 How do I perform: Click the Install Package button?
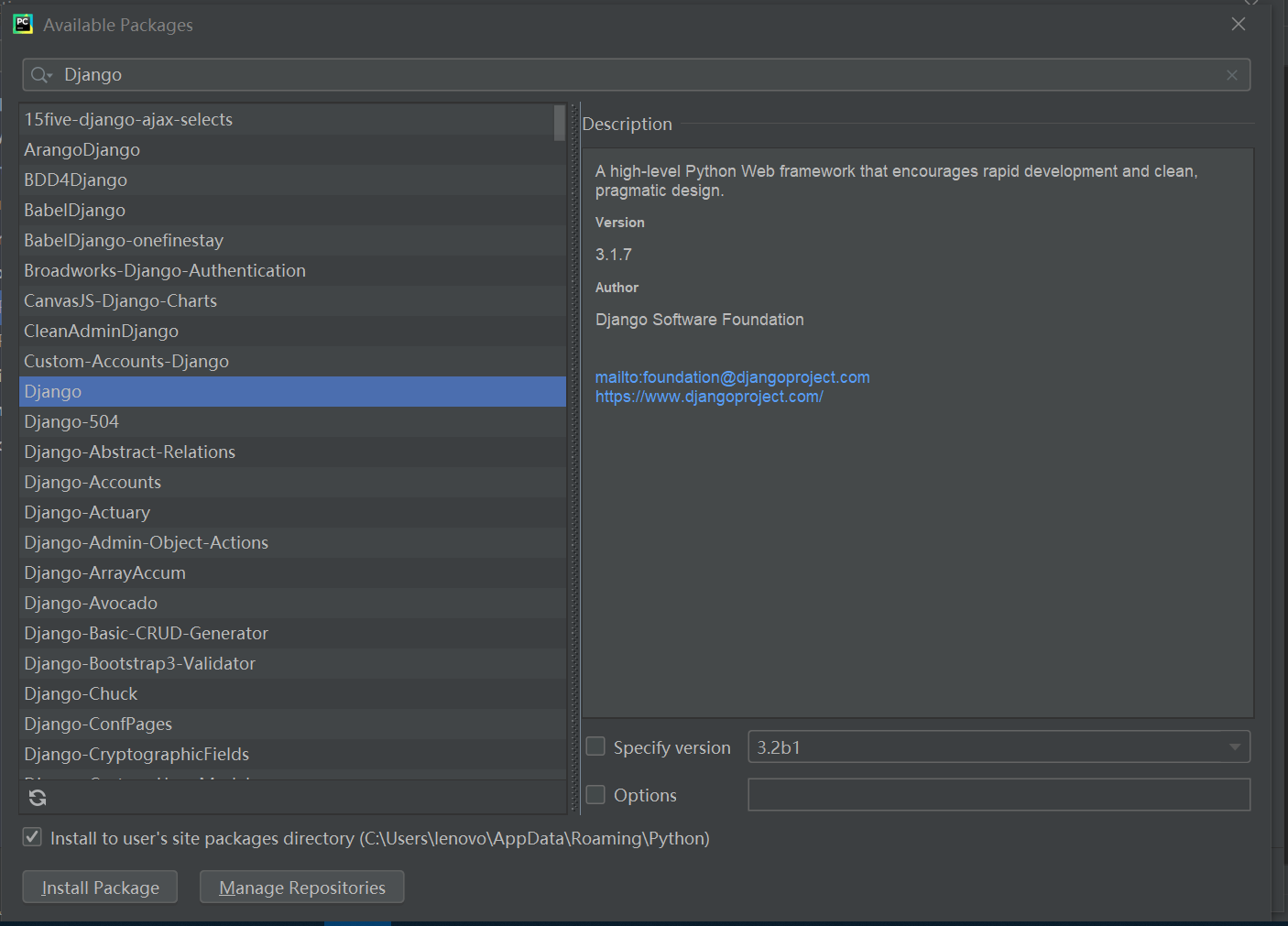point(100,887)
